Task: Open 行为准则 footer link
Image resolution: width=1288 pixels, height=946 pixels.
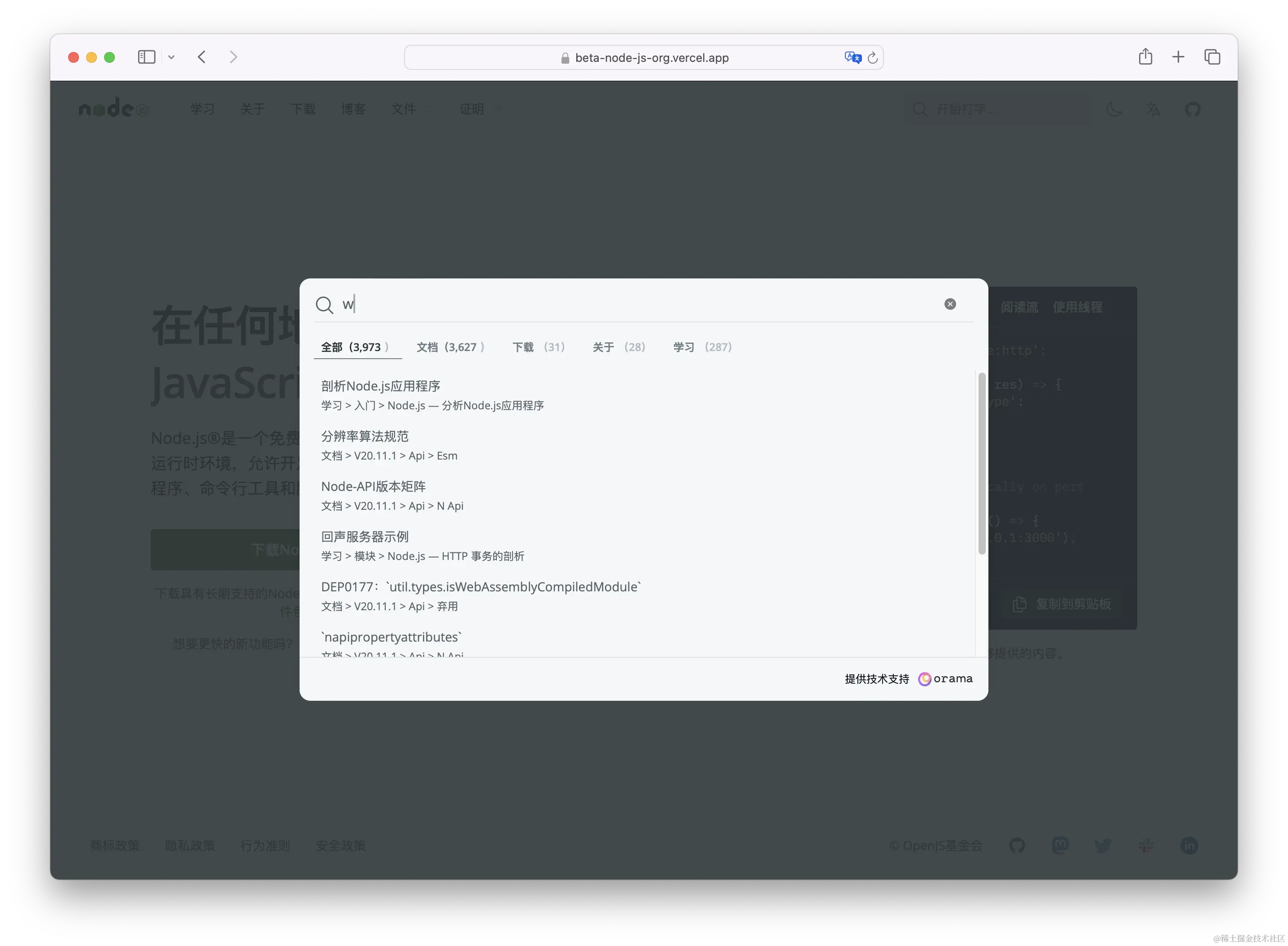Action: tap(265, 845)
